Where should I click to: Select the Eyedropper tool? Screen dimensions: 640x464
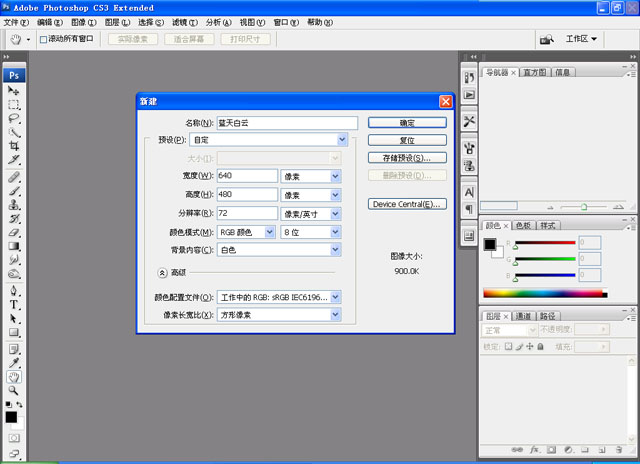[14, 363]
